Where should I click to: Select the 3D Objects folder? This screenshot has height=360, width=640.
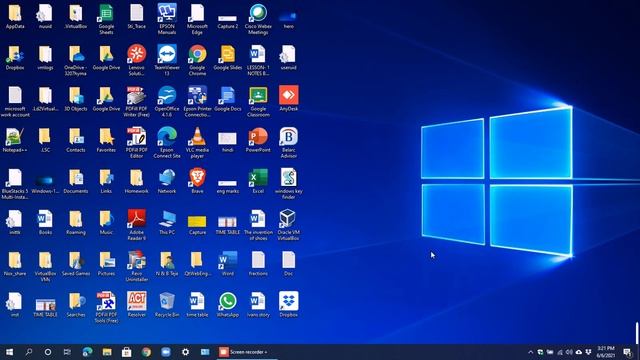click(76, 98)
